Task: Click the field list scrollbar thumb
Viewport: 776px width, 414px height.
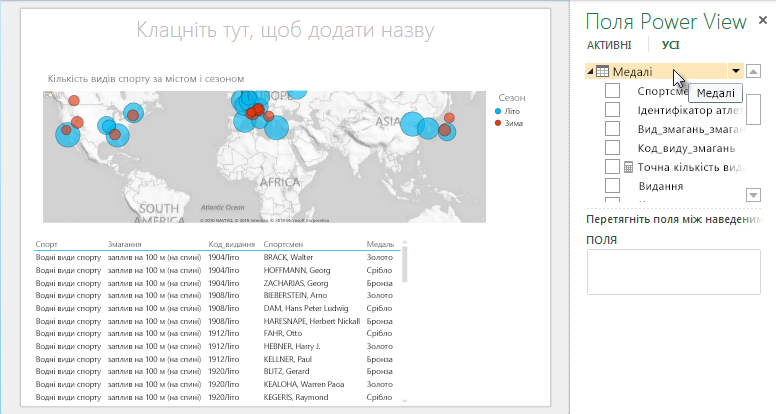Action: pyautogui.click(x=753, y=109)
